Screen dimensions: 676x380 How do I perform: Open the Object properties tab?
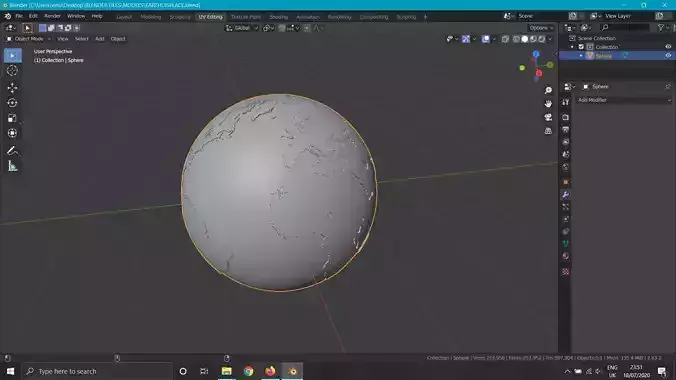(x=566, y=182)
